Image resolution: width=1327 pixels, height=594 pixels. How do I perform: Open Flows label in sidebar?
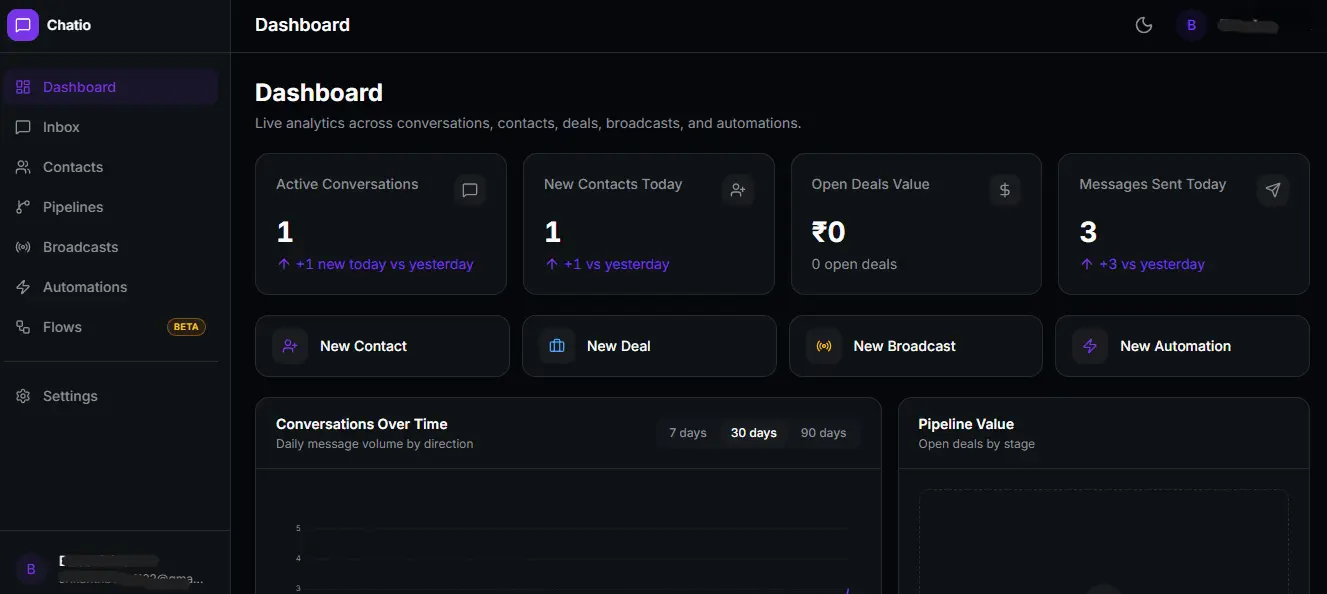[62, 327]
